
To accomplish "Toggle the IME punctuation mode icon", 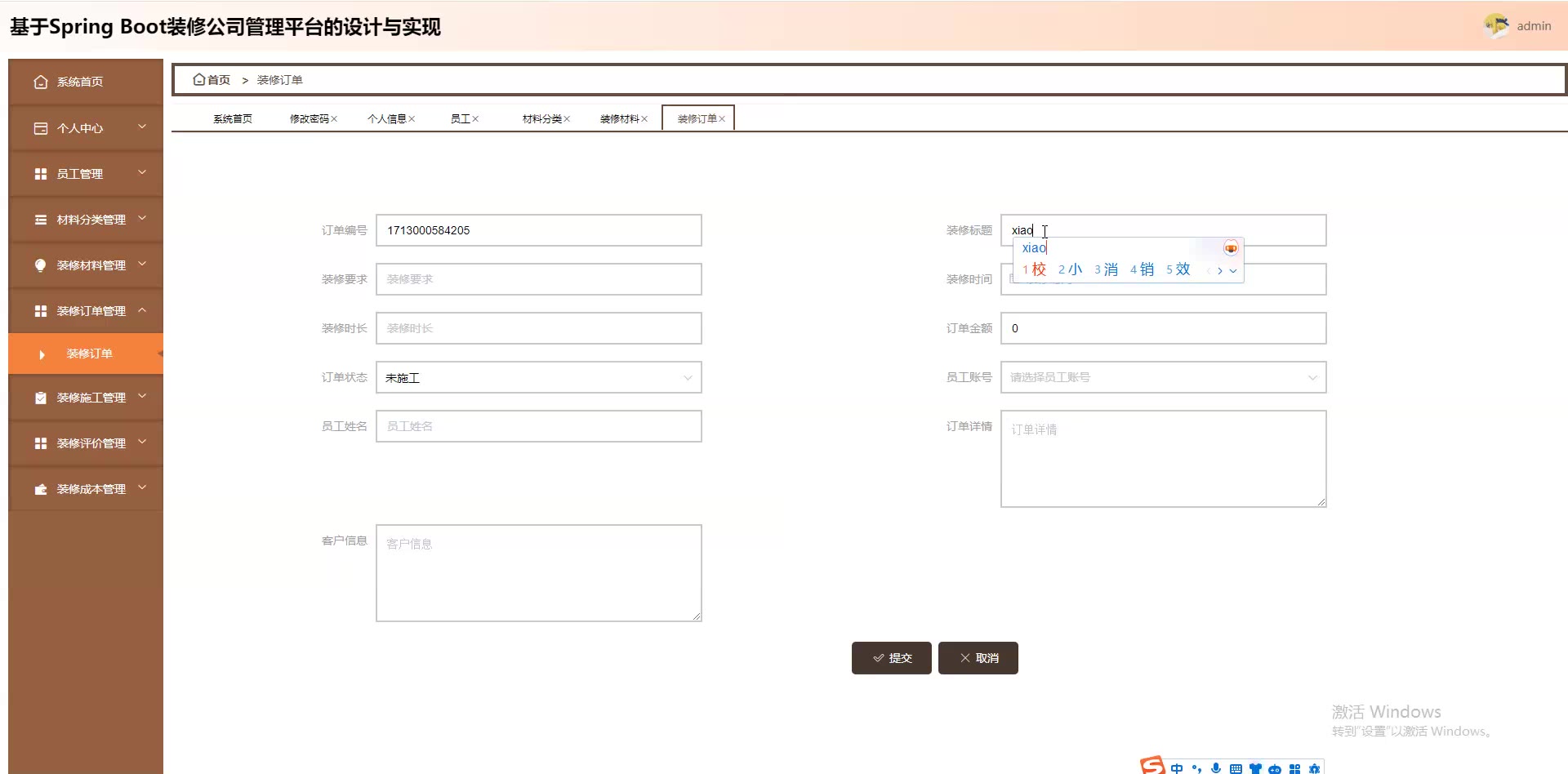I will coord(1196,768).
